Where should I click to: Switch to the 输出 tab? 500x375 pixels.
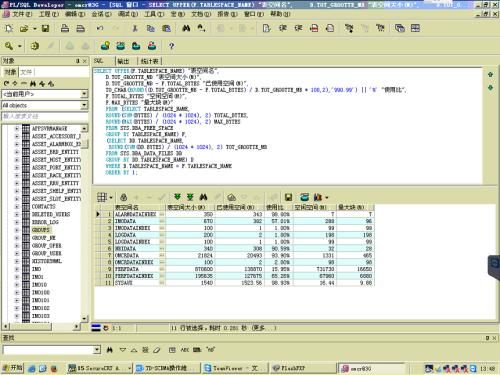click(x=123, y=61)
